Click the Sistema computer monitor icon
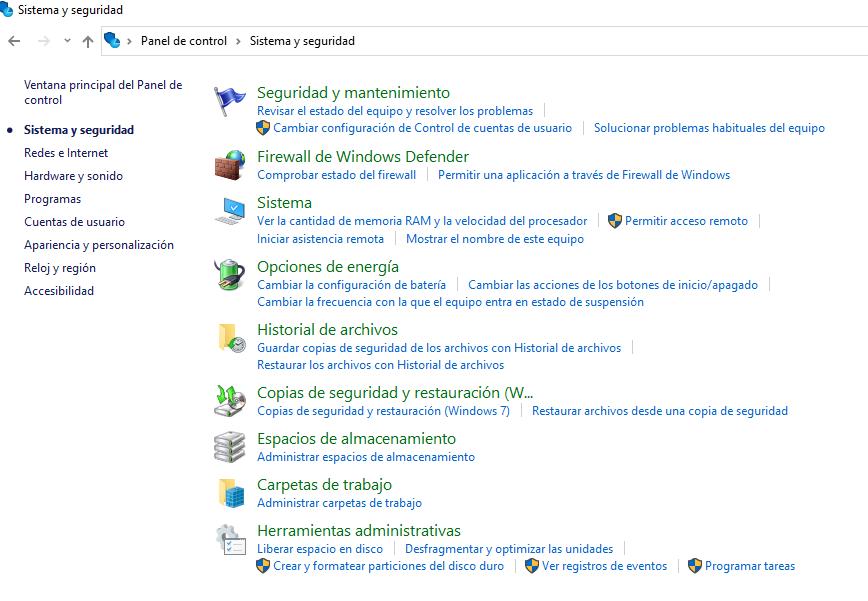 230,211
